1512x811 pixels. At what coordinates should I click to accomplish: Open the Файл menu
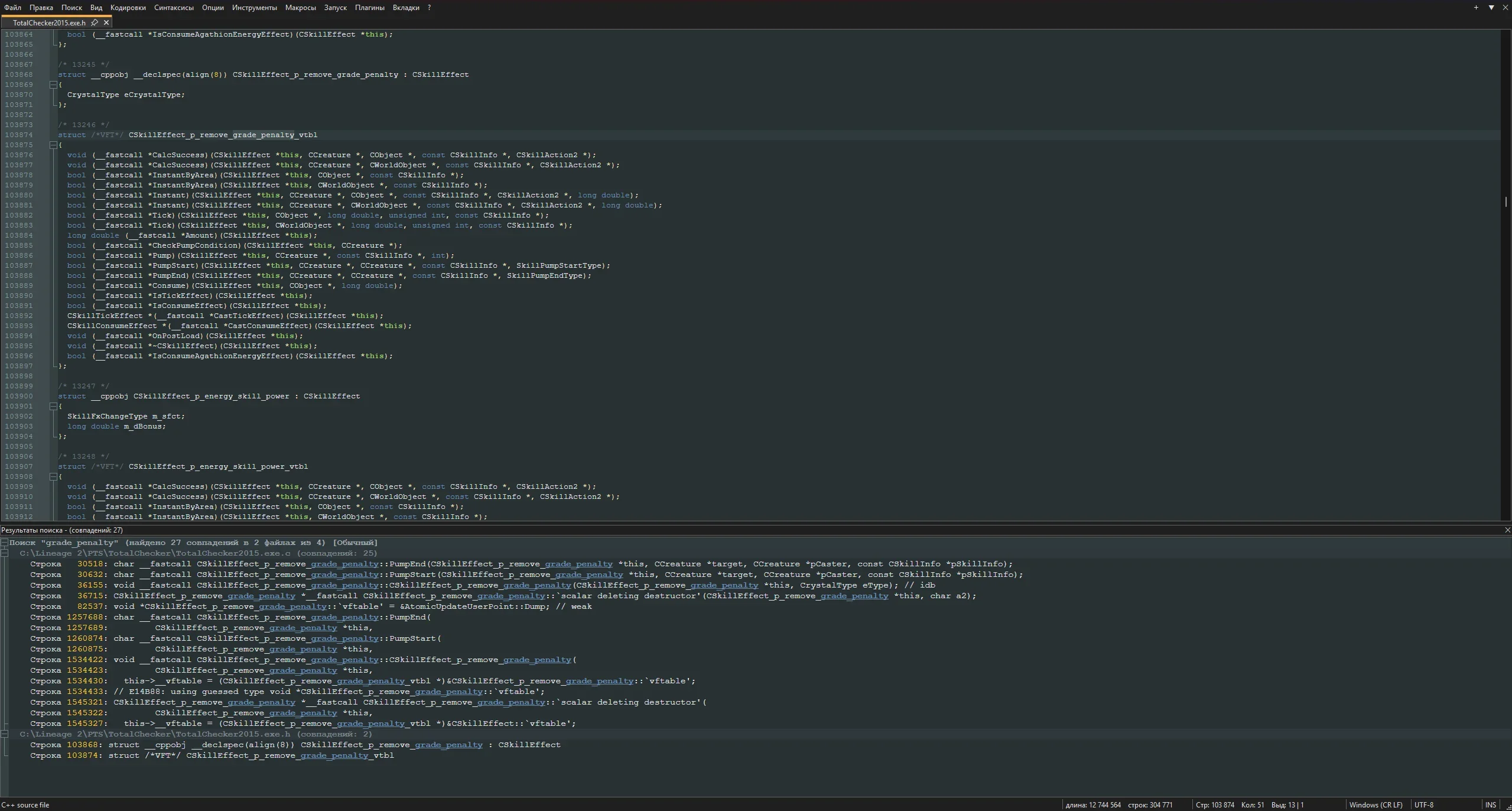click(x=12, y=8)
